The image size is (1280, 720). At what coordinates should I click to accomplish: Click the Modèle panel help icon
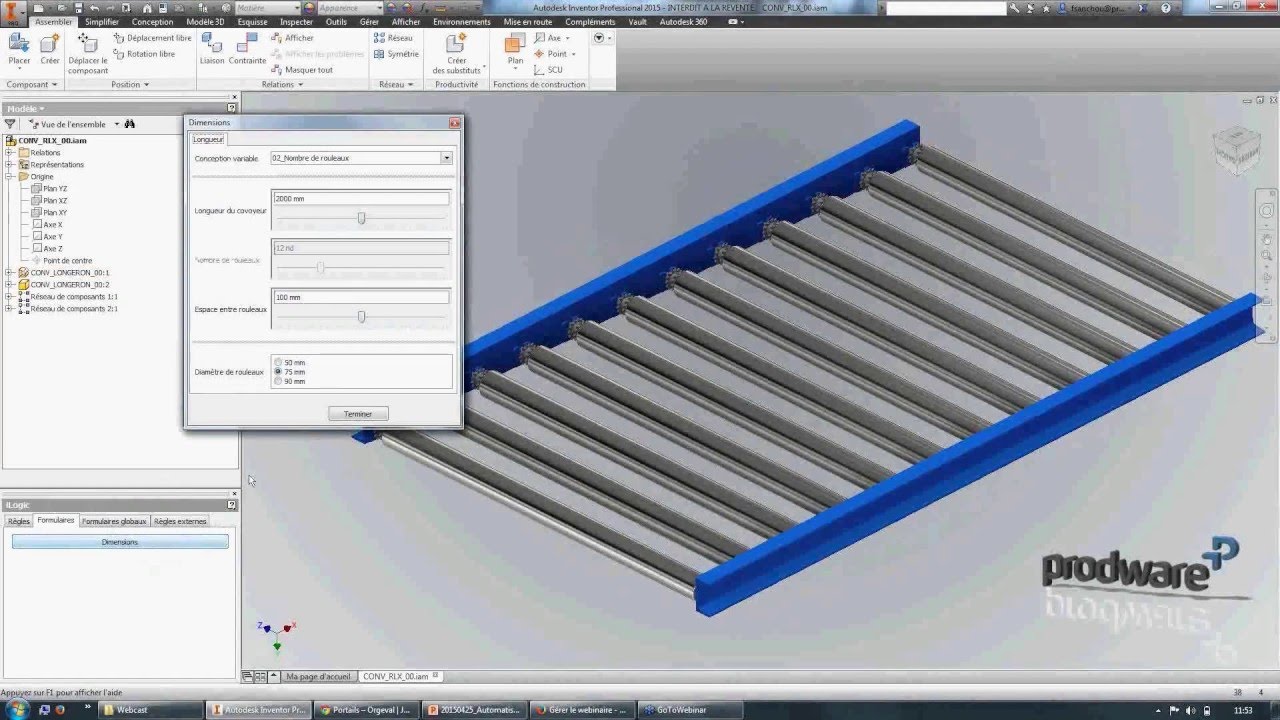coord(232,108)
